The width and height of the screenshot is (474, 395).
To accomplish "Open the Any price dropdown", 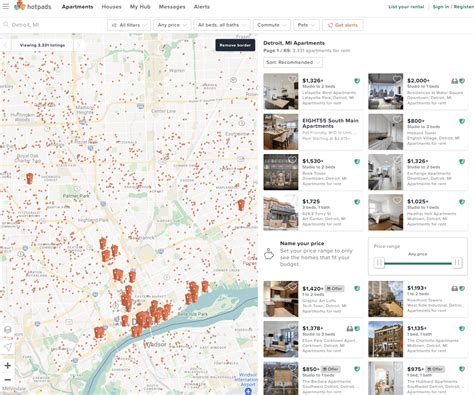I will tap(172, 25).
